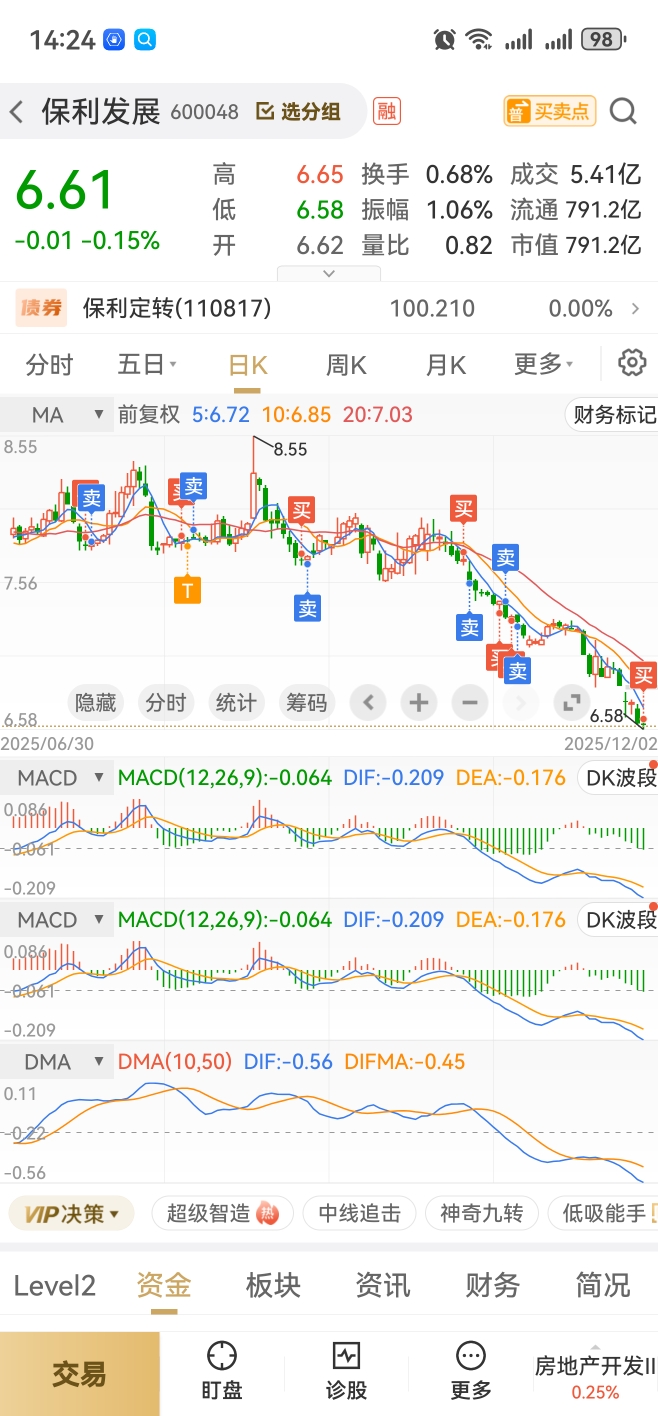Tap the orange T marker on chart
658x1416 pixels.
coord(187,590)
